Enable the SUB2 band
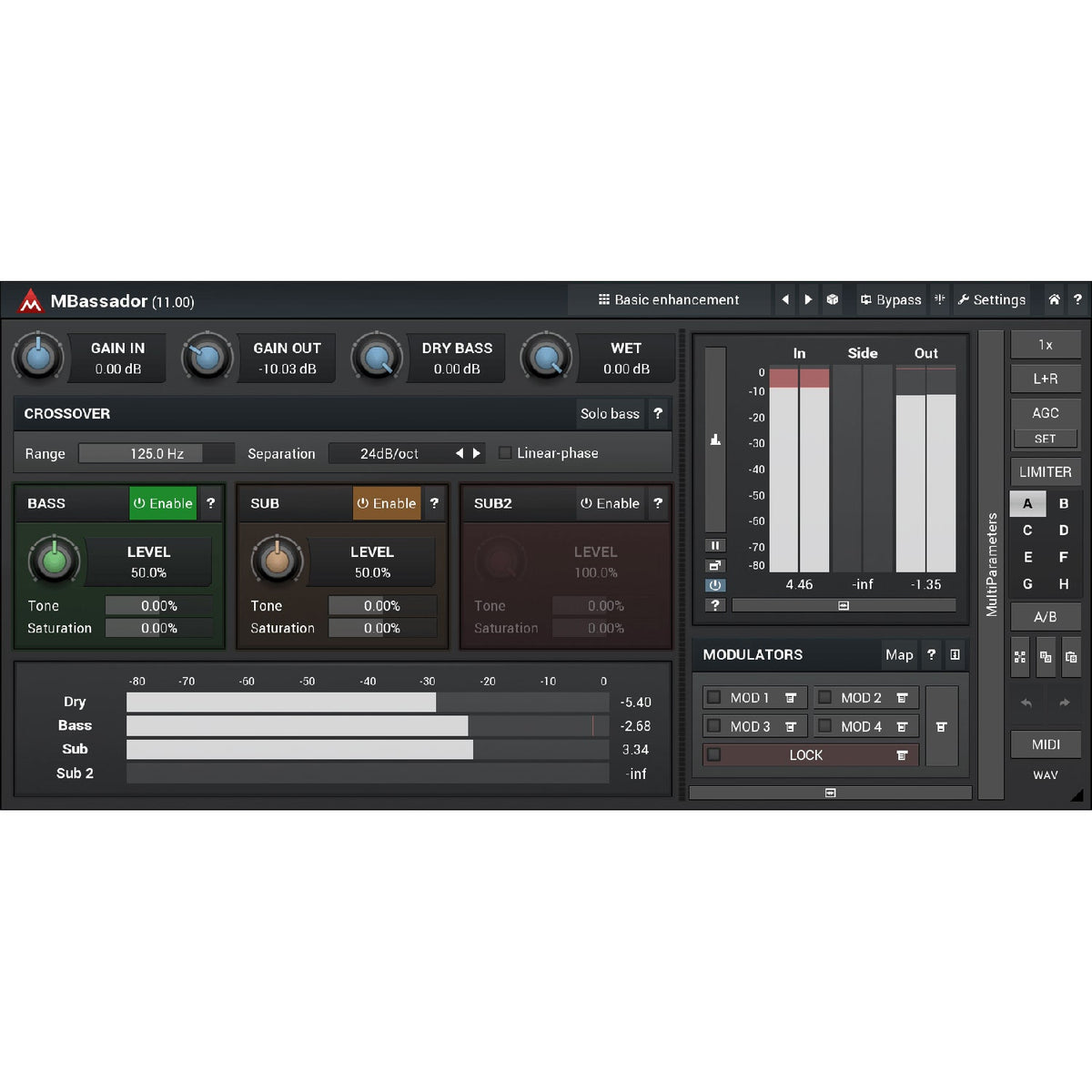 click(x=610, y=503)
